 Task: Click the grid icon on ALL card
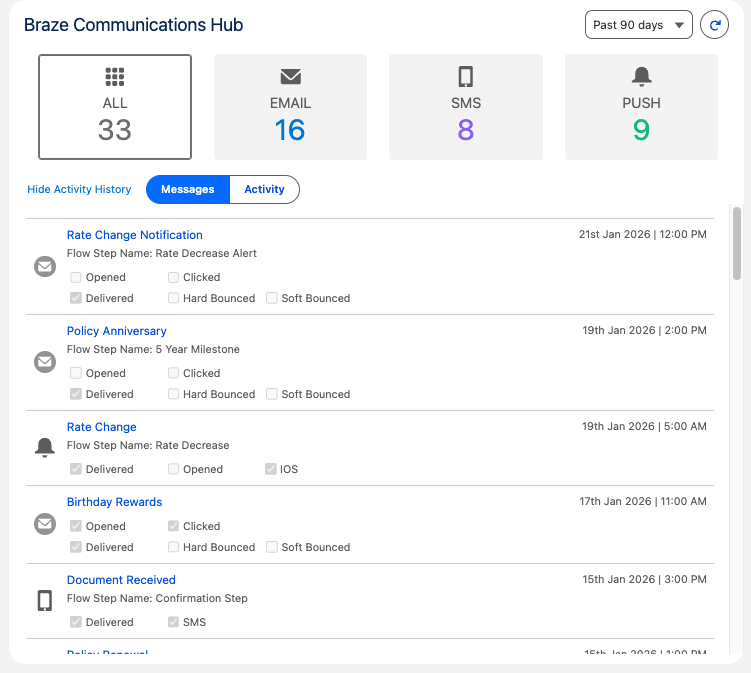point(115,77)
